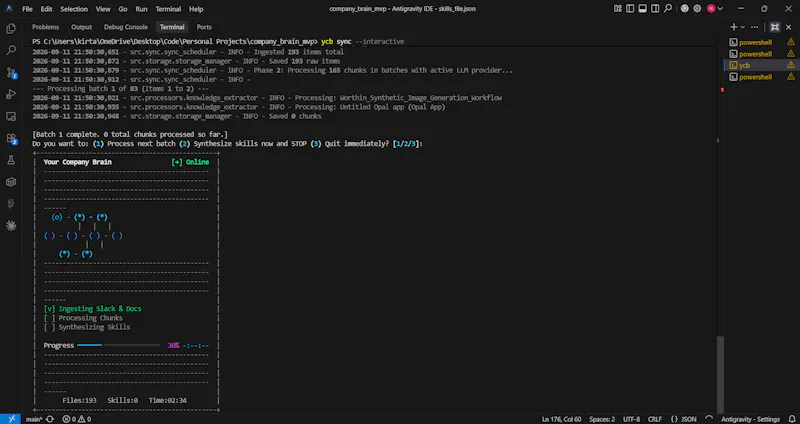Click the warning icon on ycb terminal
800x424 pixels.
[791, 65]
